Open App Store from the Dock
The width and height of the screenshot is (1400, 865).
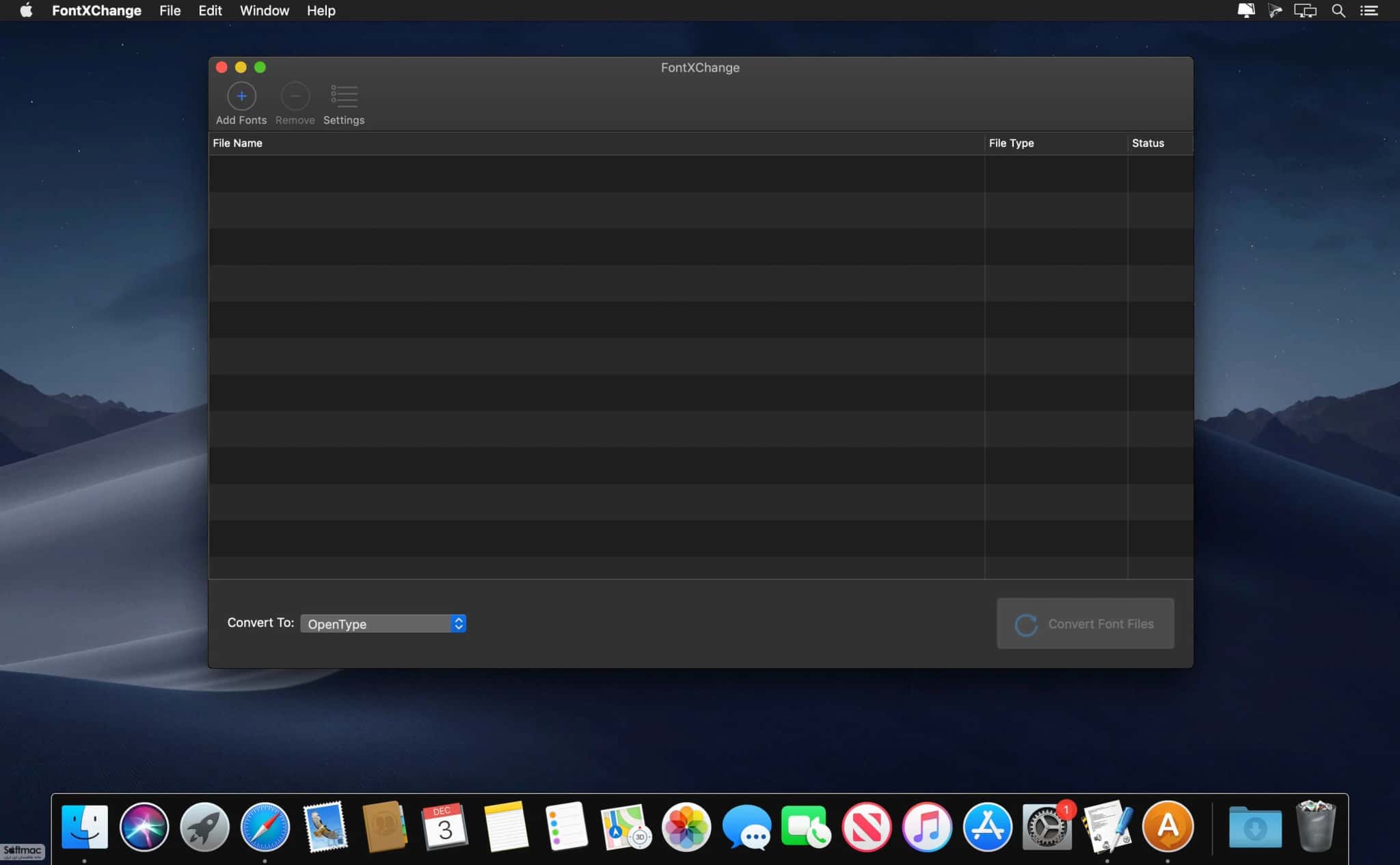987,827
